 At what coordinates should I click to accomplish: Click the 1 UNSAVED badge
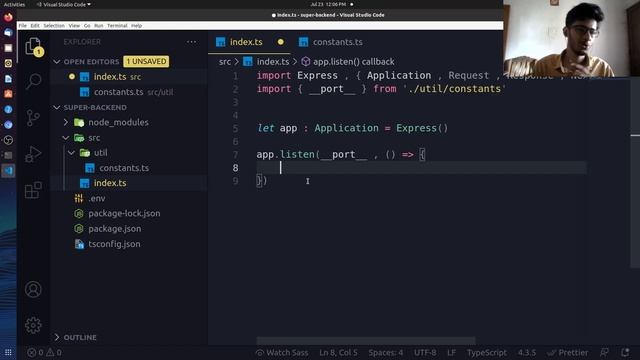point(146,62)
